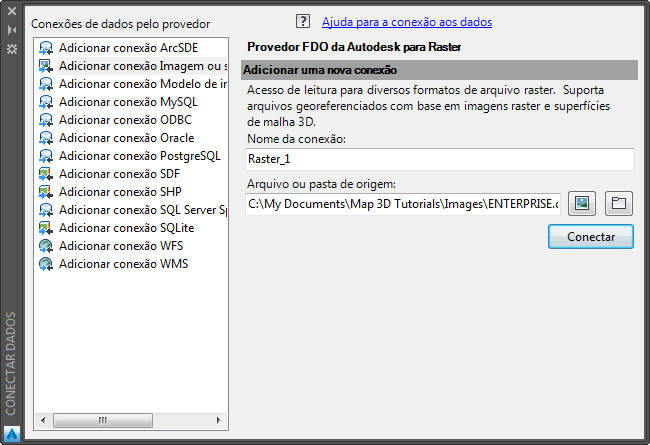Close the Conectar Dados palette
This screenshot has width=650, height=445.
tap(12, 12)
